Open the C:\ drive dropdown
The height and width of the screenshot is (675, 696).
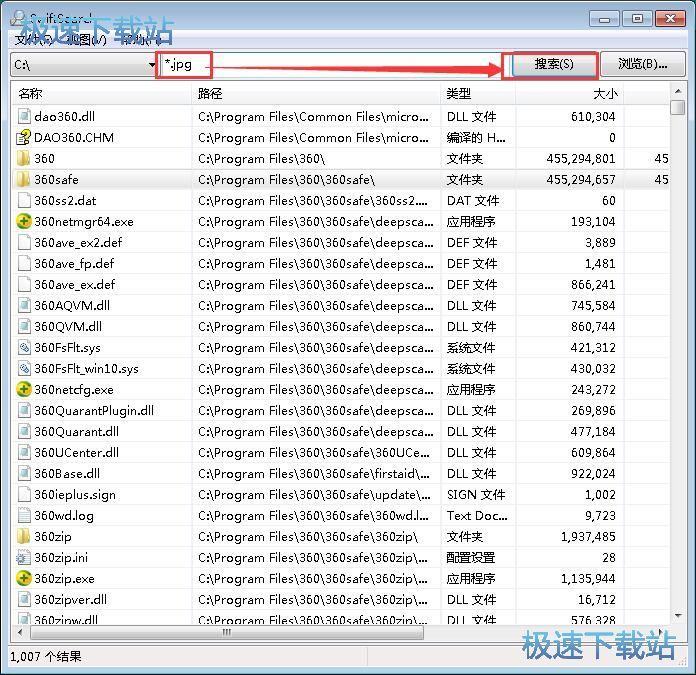pyautogui.click(x=83, y=65)
